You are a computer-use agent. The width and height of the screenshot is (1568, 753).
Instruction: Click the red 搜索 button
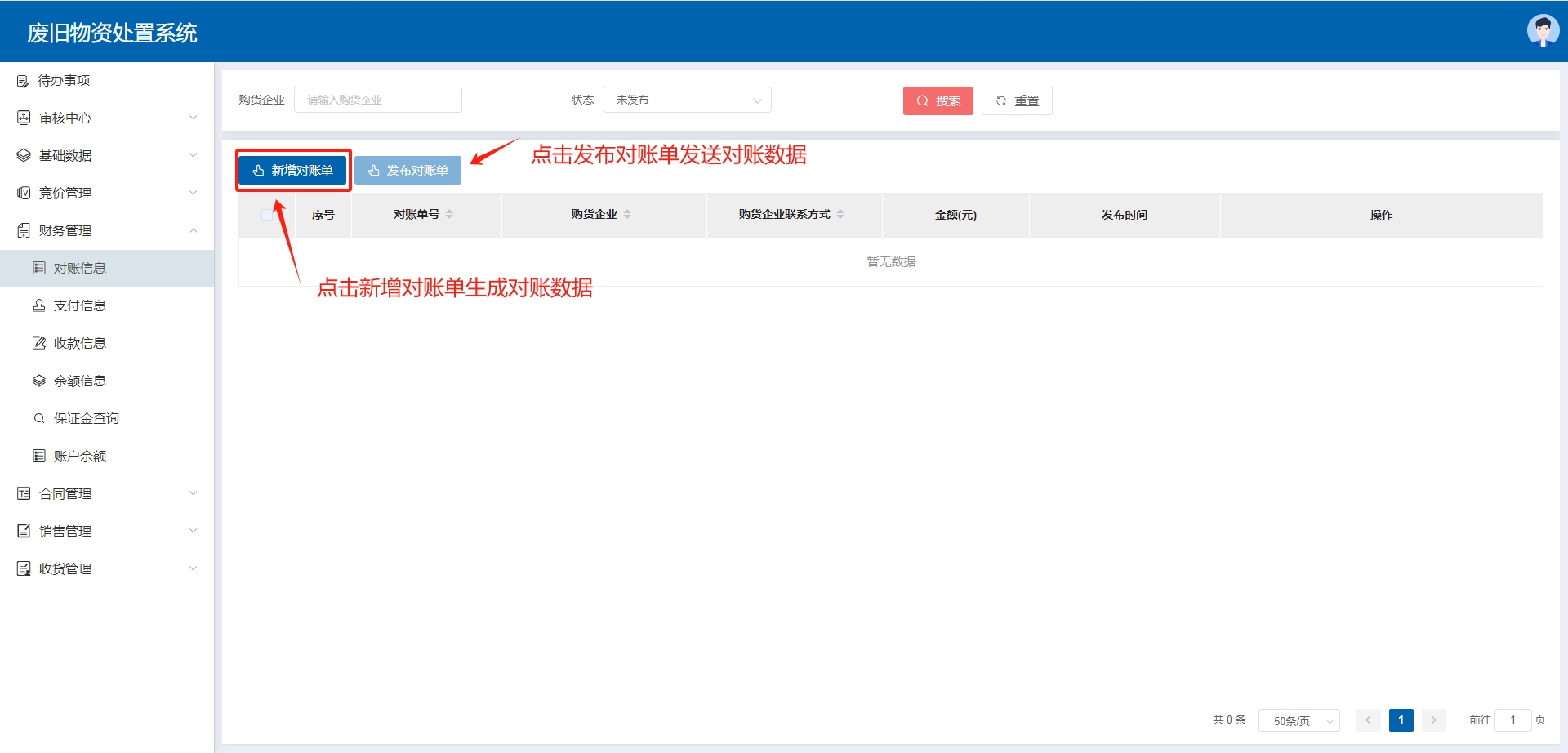pyautogui.click(x=938, y=100)
